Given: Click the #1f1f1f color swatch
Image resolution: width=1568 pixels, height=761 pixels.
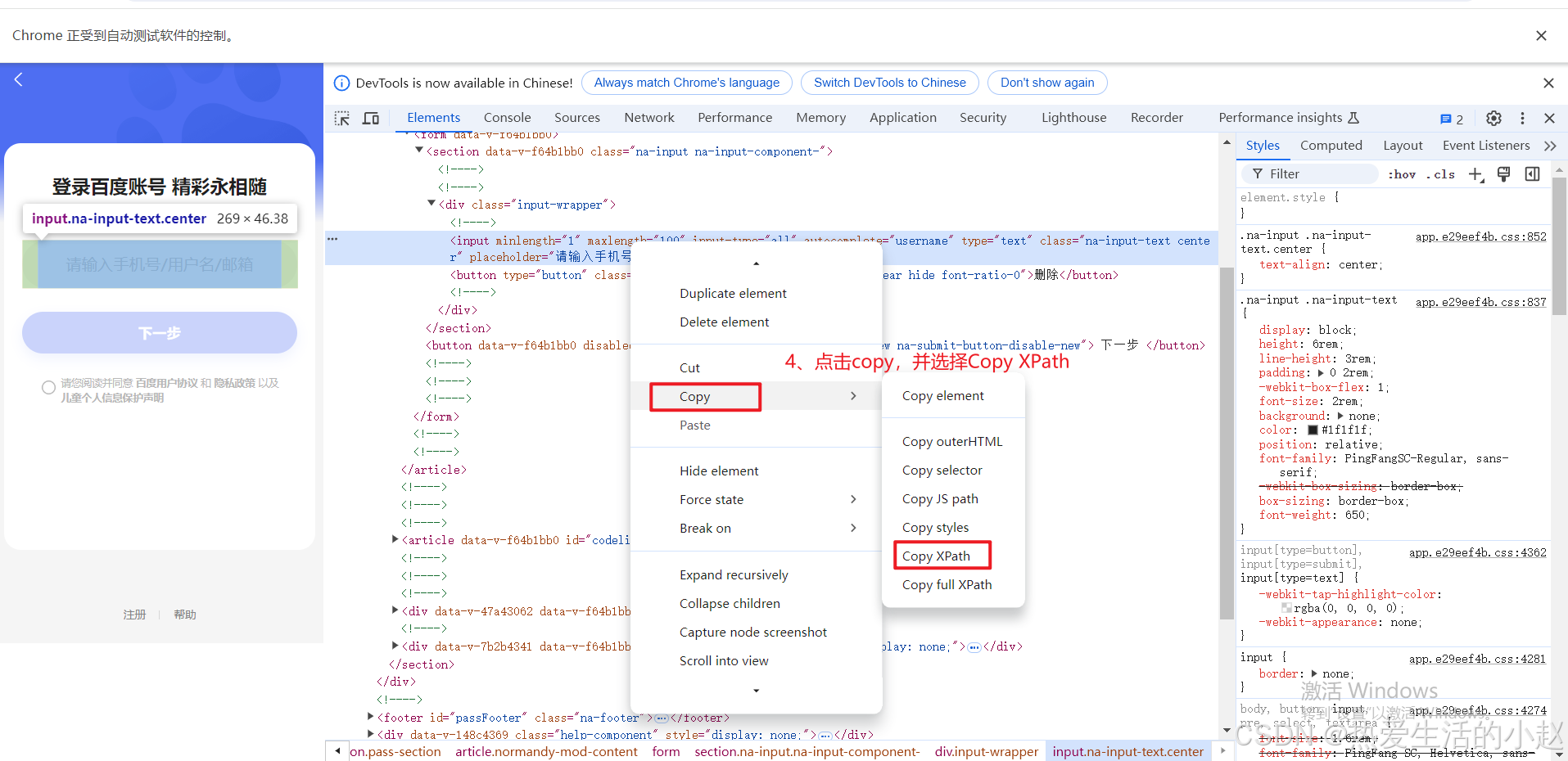Looking at the screenshot, I should (1313, 430).
